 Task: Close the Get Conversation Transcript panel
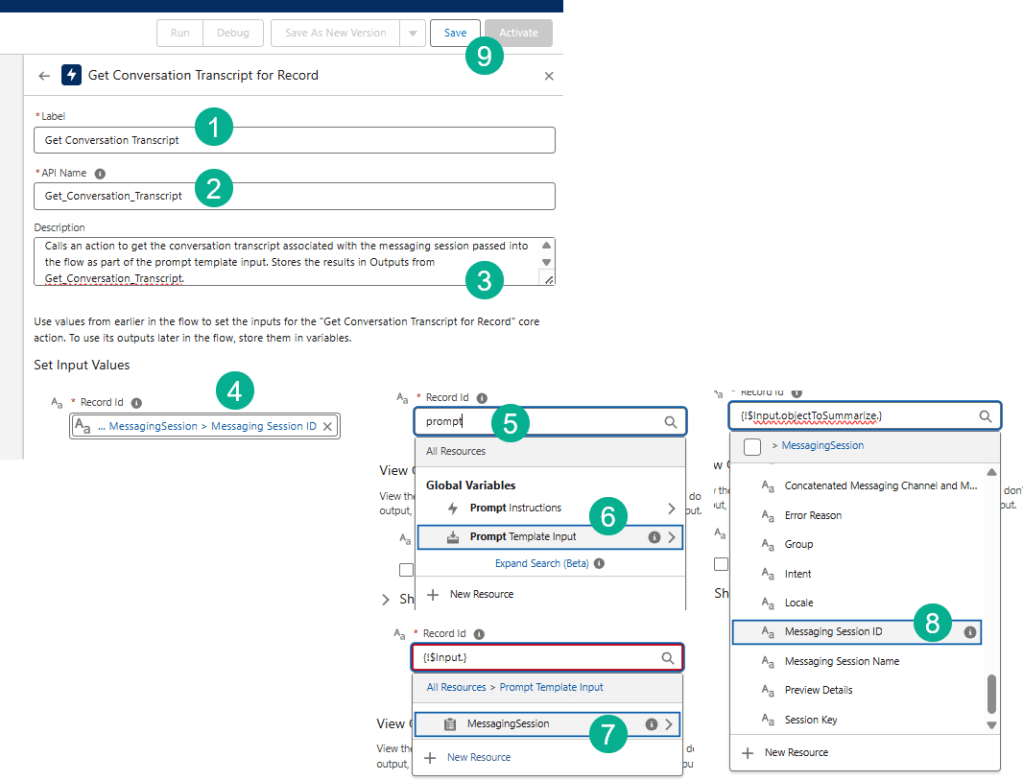(548, 76)
